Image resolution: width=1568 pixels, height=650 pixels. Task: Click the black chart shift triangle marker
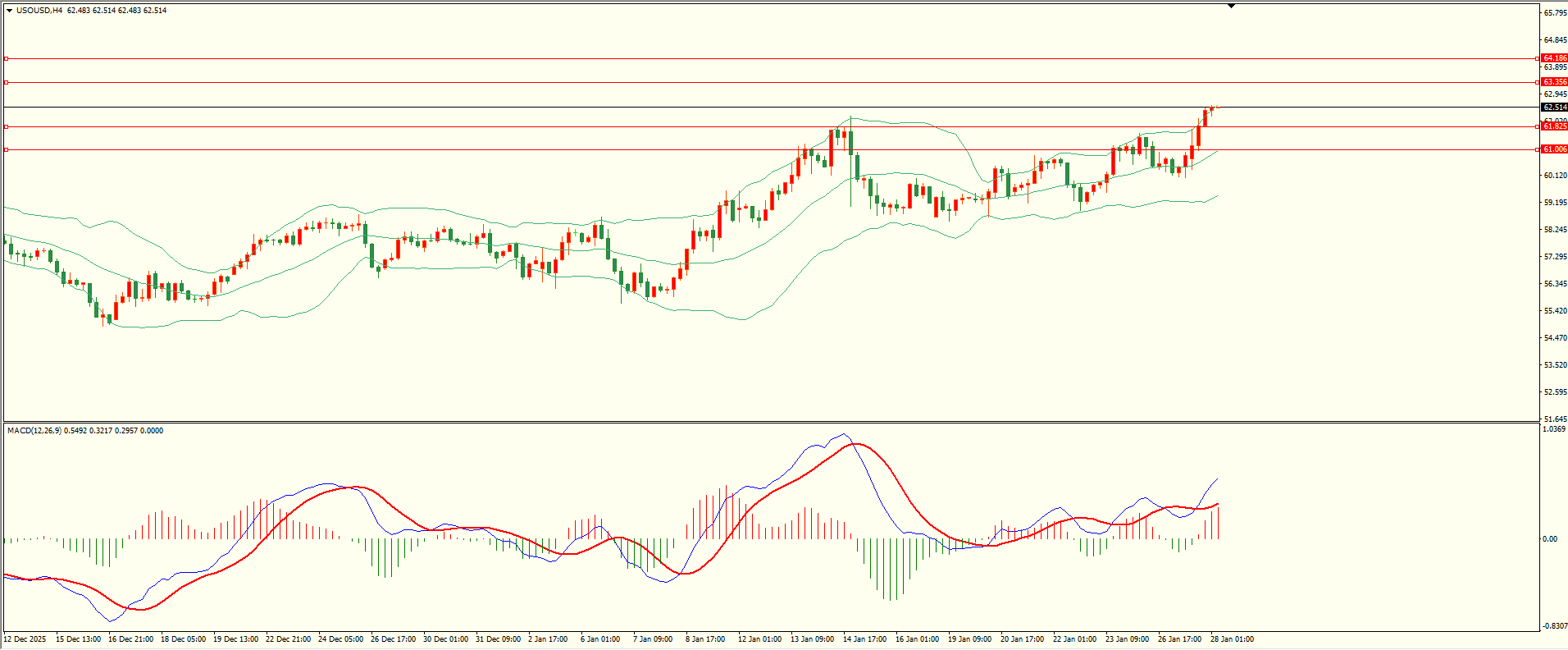coord(1231,6)
